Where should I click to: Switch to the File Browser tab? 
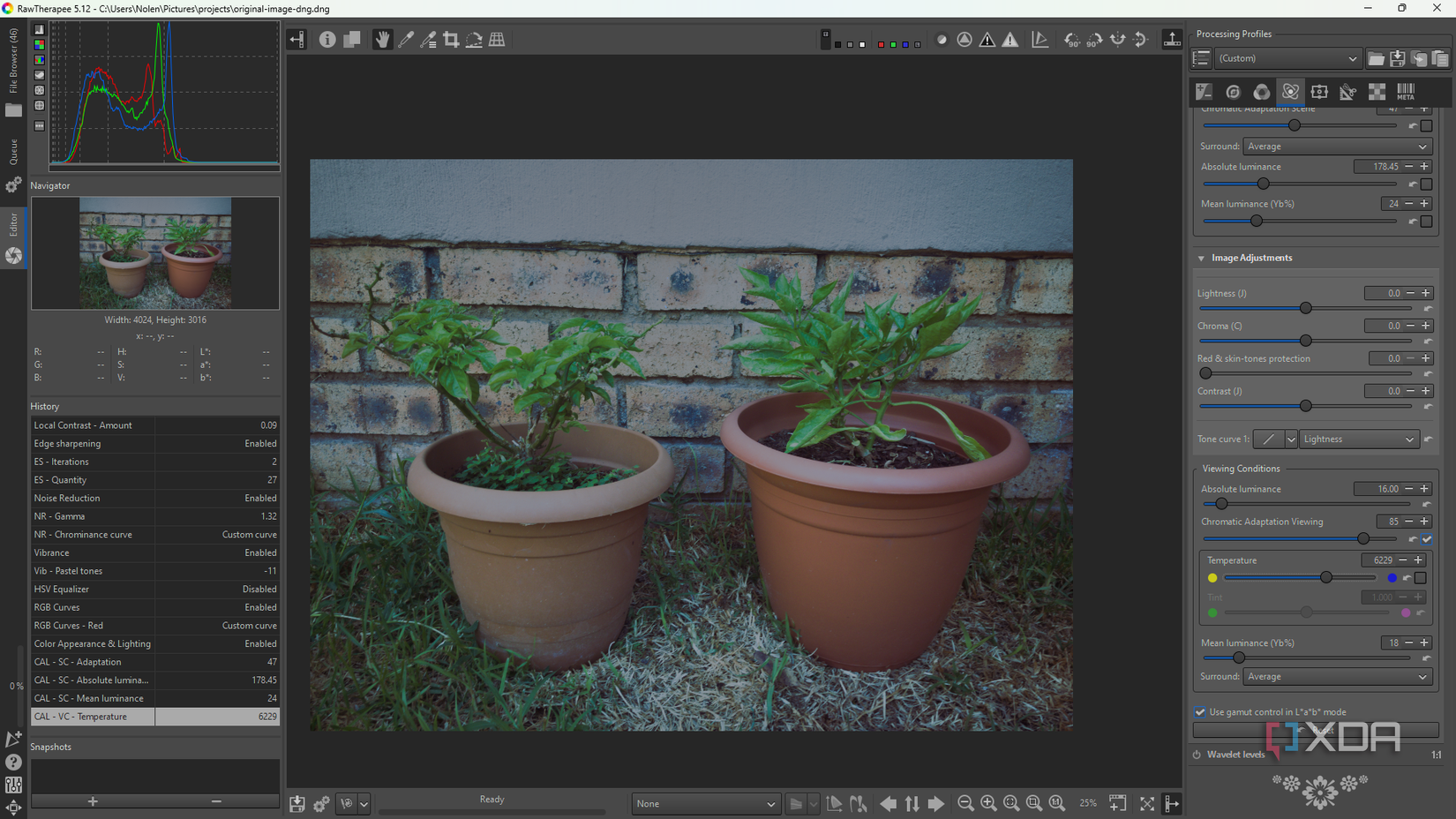13,62
